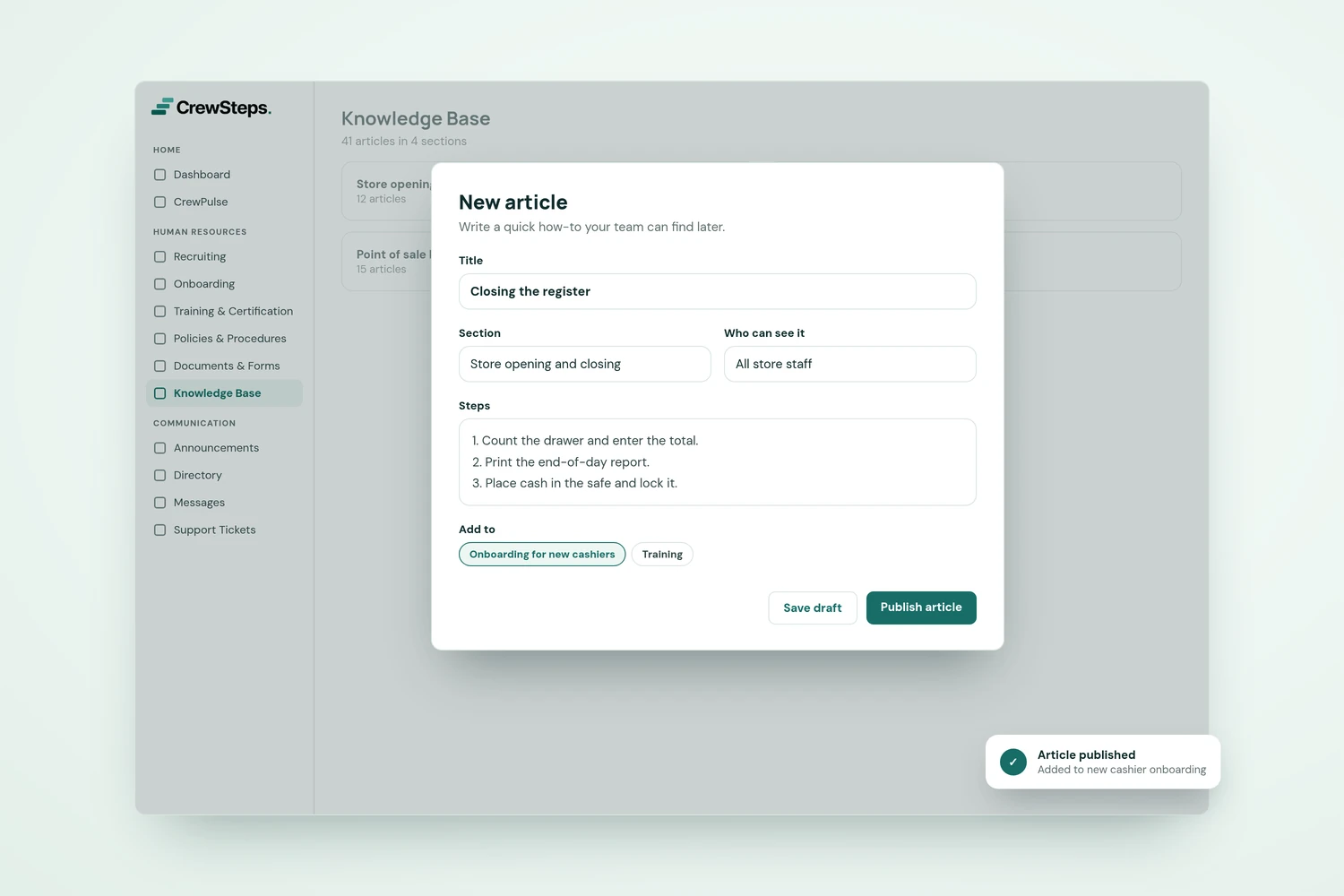Open Policies & Procedures sidebar link

[224, 339]
